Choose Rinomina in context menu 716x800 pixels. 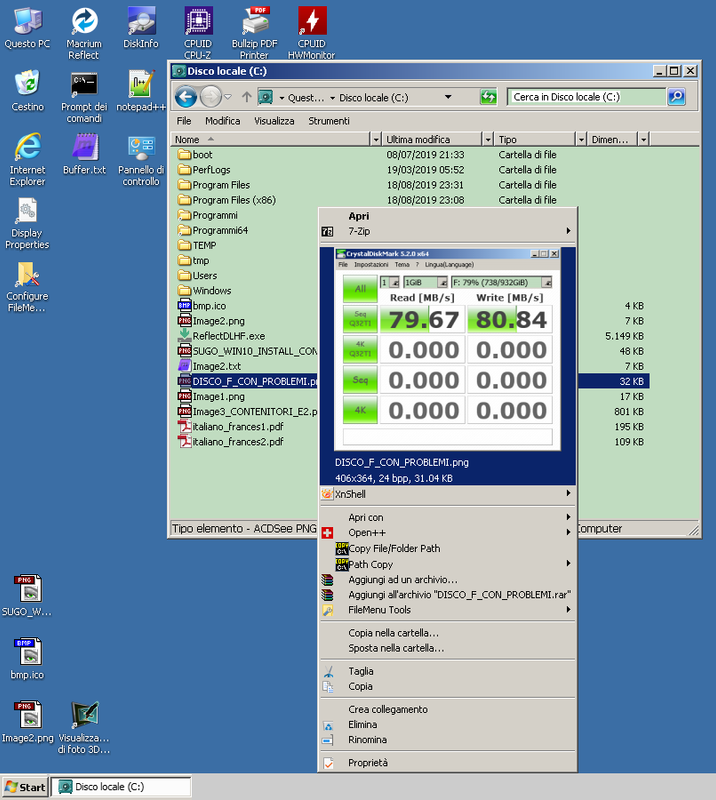pos(448,740)
